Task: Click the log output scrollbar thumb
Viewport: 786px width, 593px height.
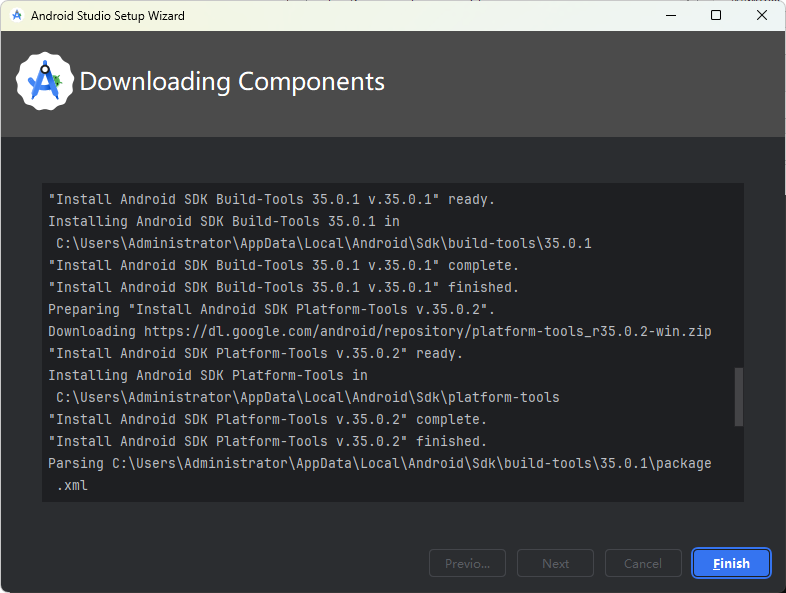Action: (x=738, y=397)
